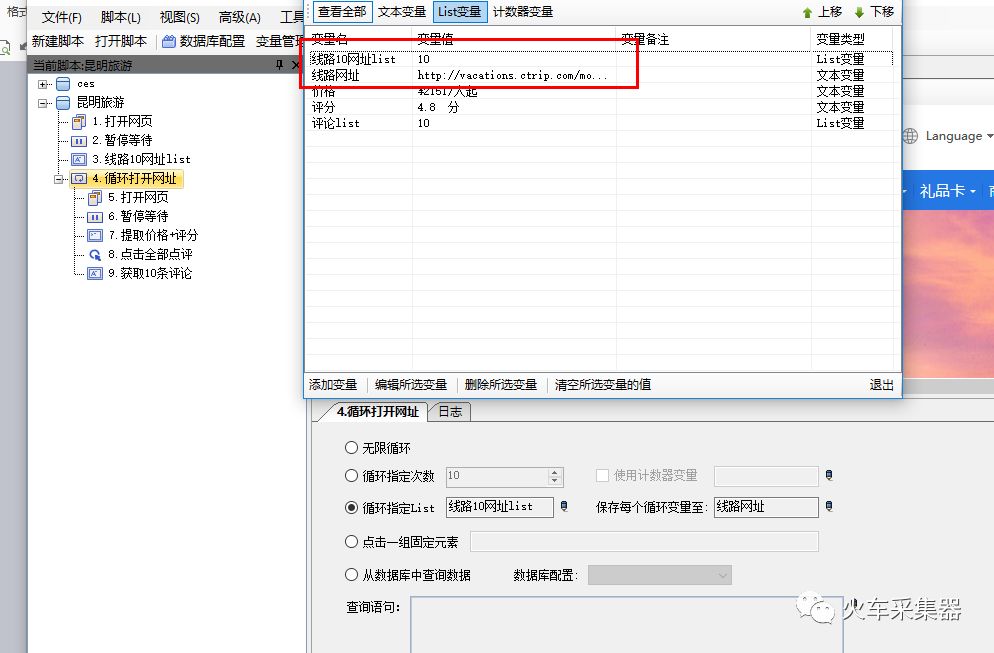Open the 礼品卡 dropdown menu
Screen dimensions: 994x653
[x=947, y=191]
